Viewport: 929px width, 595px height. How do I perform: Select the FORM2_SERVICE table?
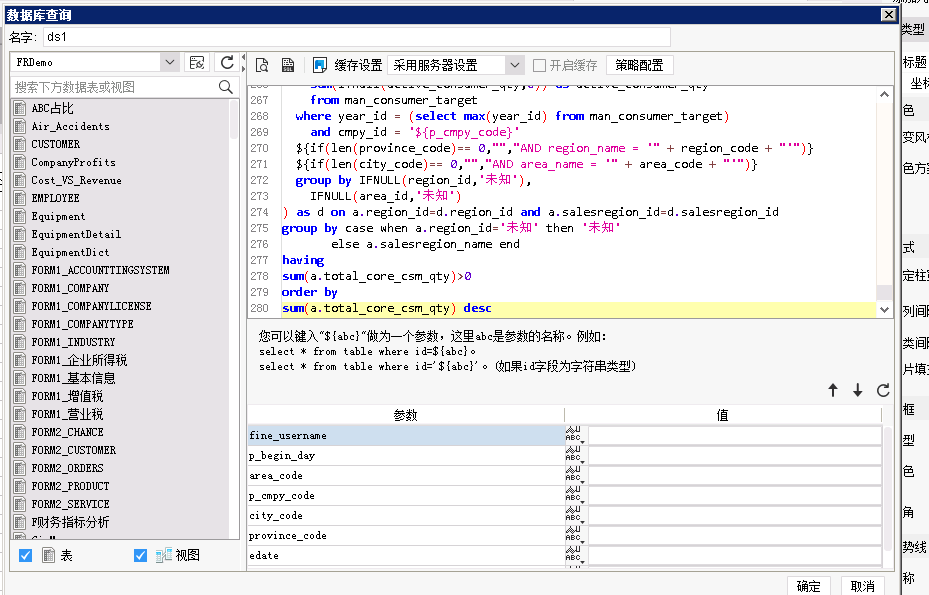coord(70,504)
